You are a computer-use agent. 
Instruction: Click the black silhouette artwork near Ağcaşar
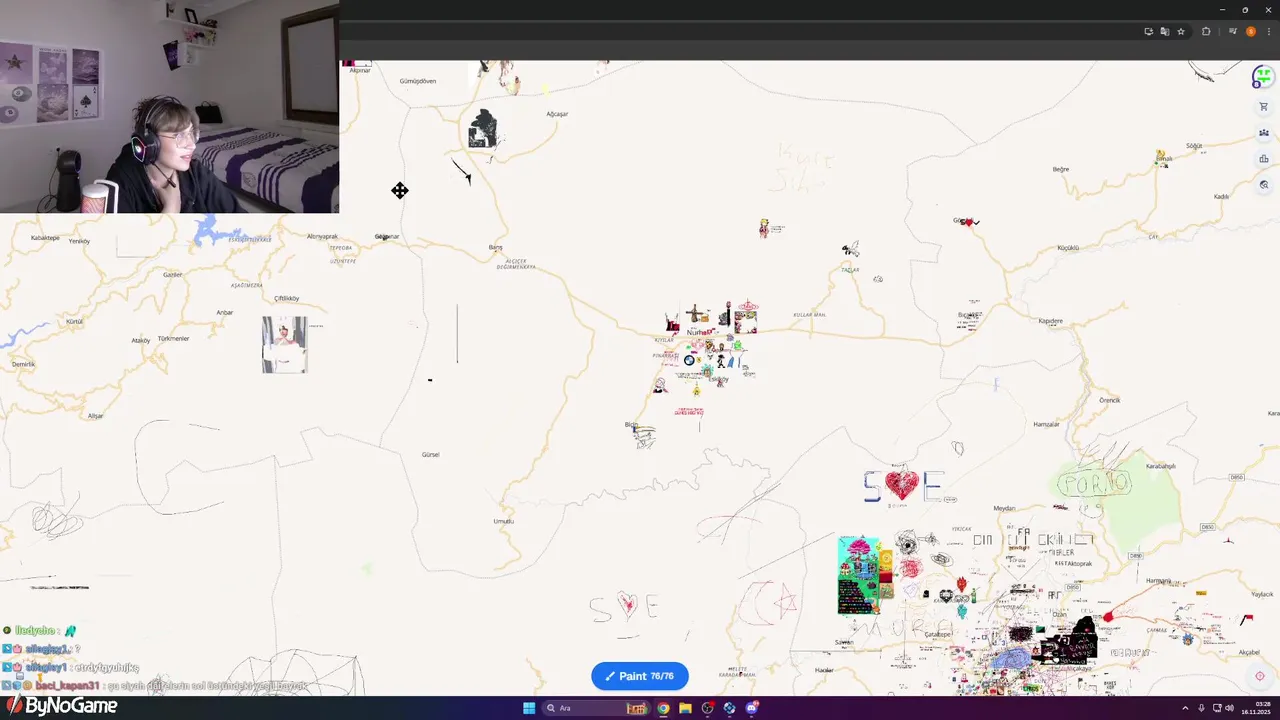tap(482, 129)
